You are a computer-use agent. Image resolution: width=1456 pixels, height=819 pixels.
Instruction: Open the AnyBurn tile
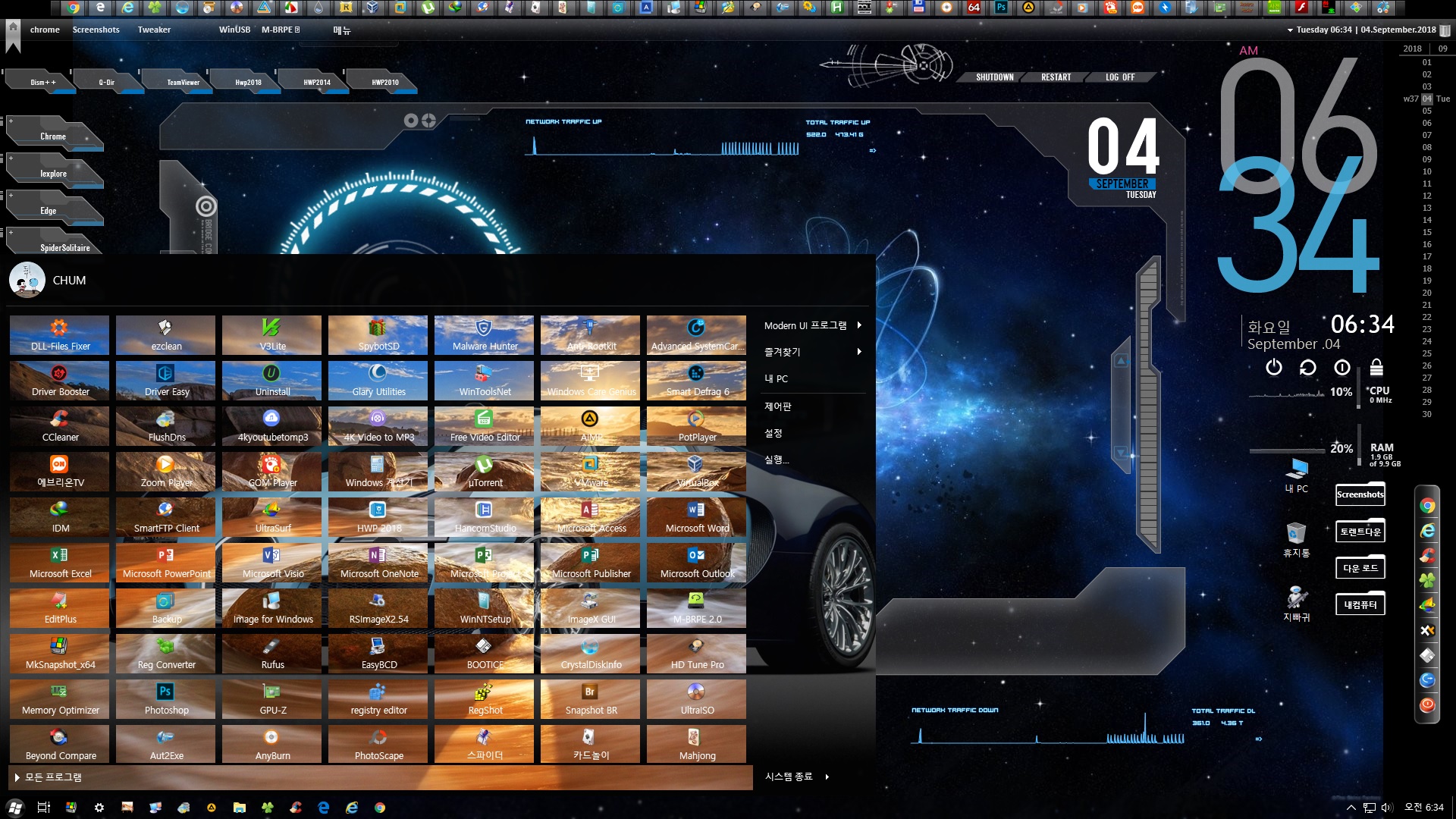coord(272,745)
